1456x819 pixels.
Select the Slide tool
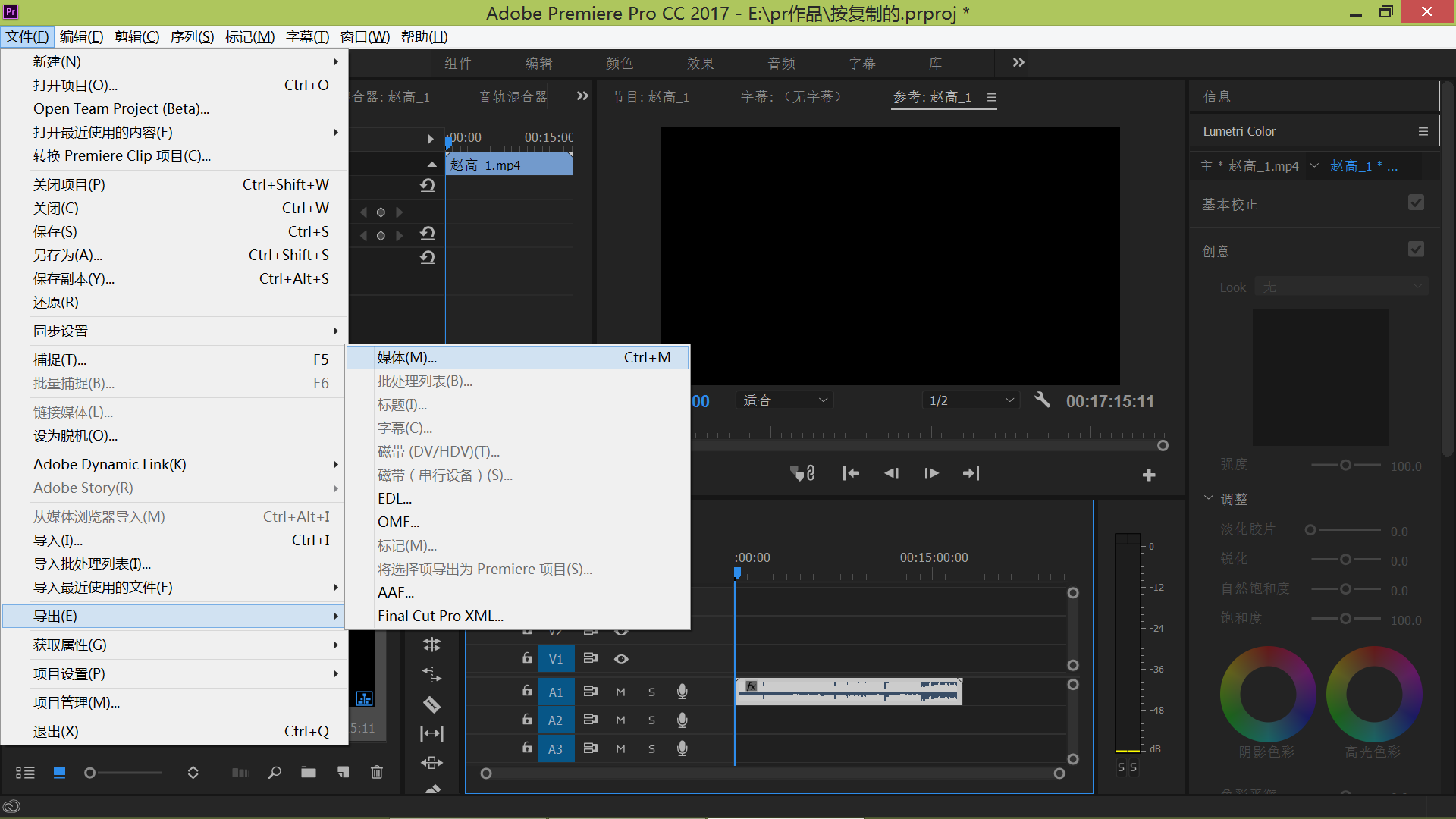431,762
